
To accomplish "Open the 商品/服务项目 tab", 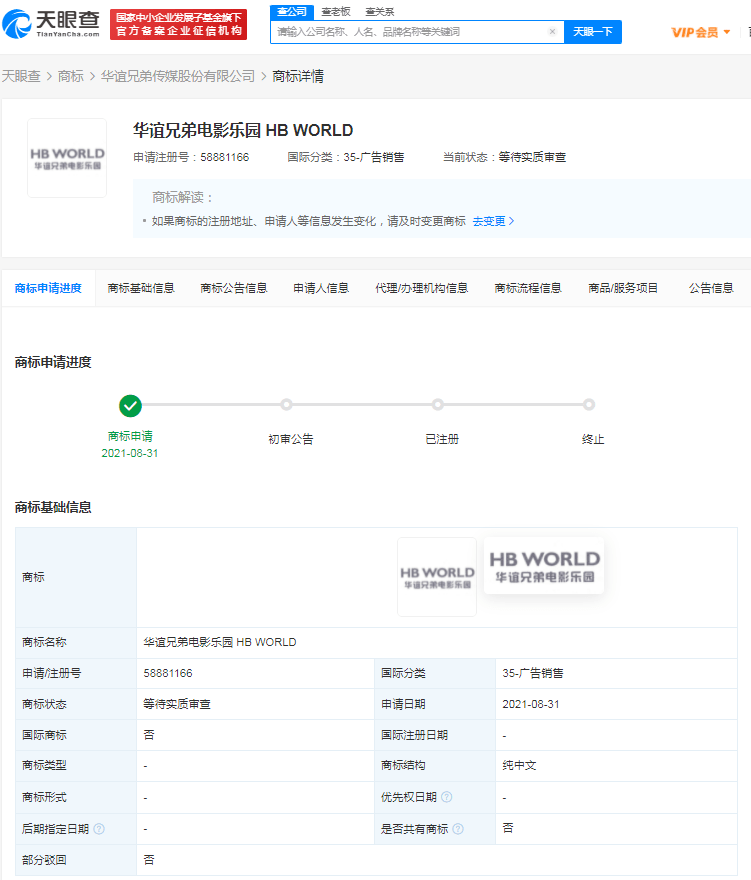I will point(622,288).
